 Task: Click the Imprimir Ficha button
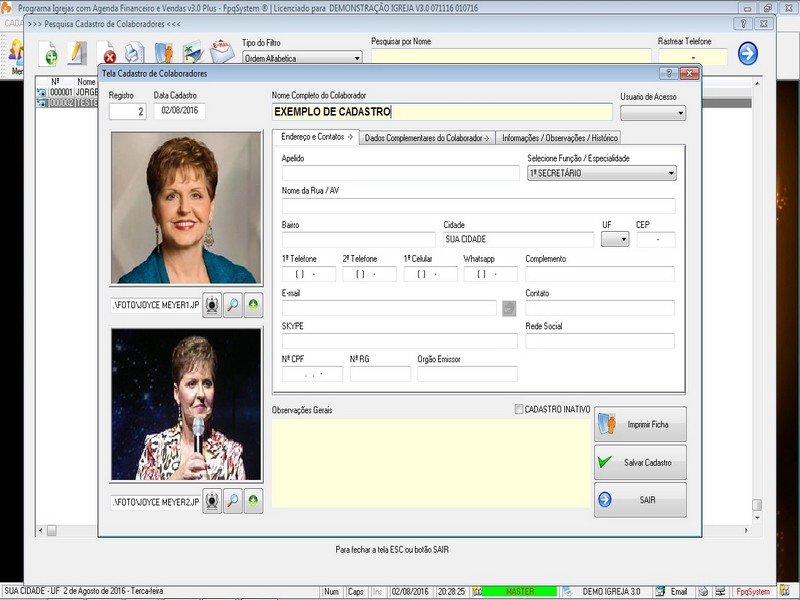pos(640,424)
